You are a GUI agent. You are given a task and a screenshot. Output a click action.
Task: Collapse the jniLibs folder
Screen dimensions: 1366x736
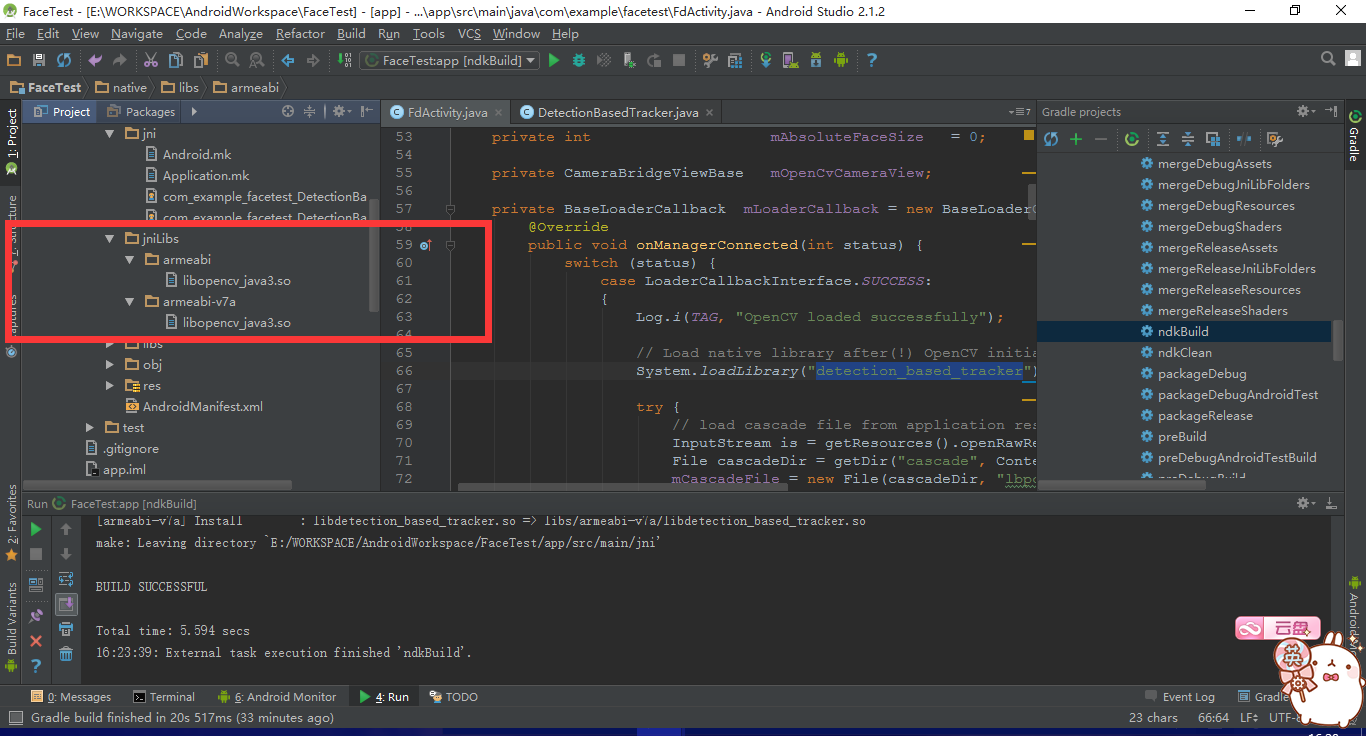pos(110,239)
